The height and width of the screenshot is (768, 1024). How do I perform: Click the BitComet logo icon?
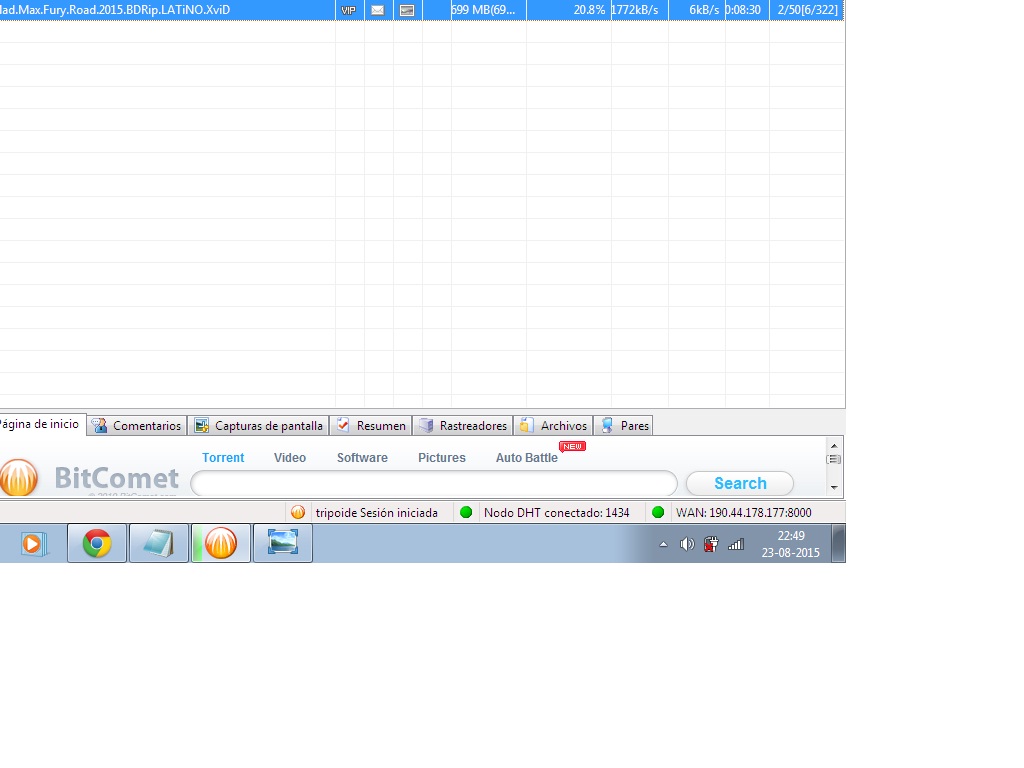coord(19,477)
